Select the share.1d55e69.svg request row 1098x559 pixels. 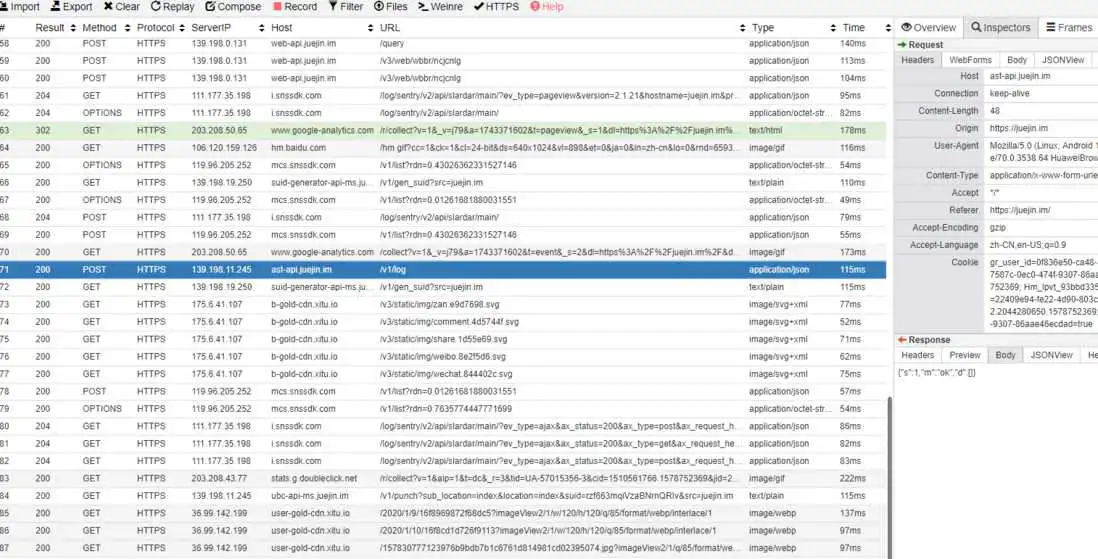[443, 339]
